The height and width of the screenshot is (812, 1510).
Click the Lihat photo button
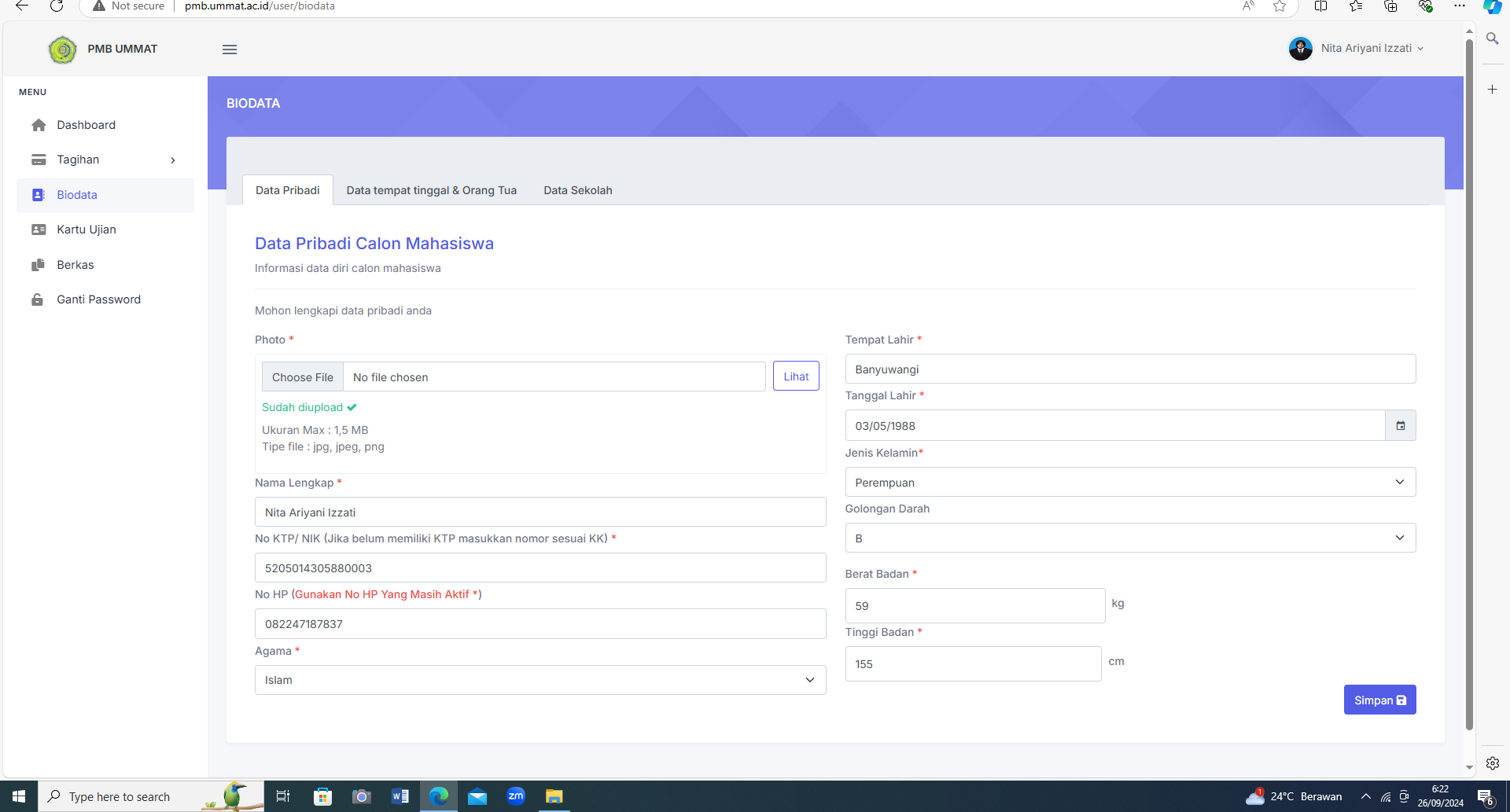pos(796,377)
